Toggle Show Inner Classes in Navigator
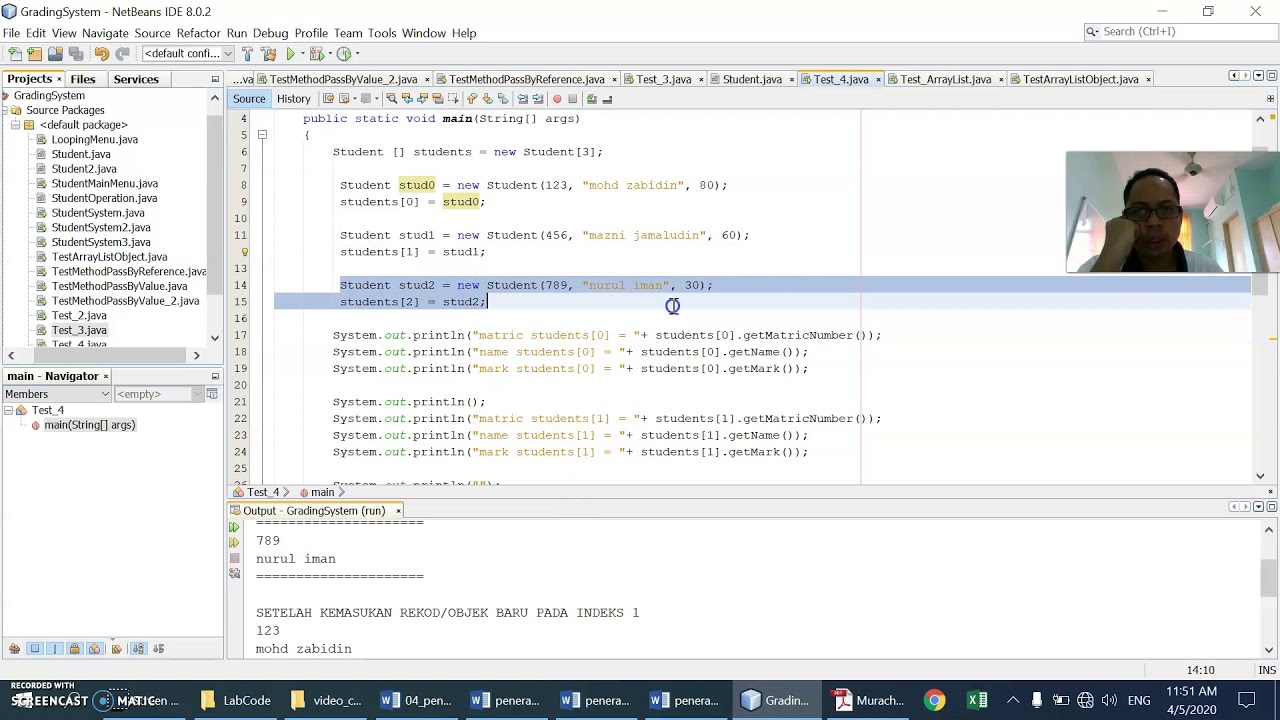This screenshot has width=1280, height=720. click(95, 649)
